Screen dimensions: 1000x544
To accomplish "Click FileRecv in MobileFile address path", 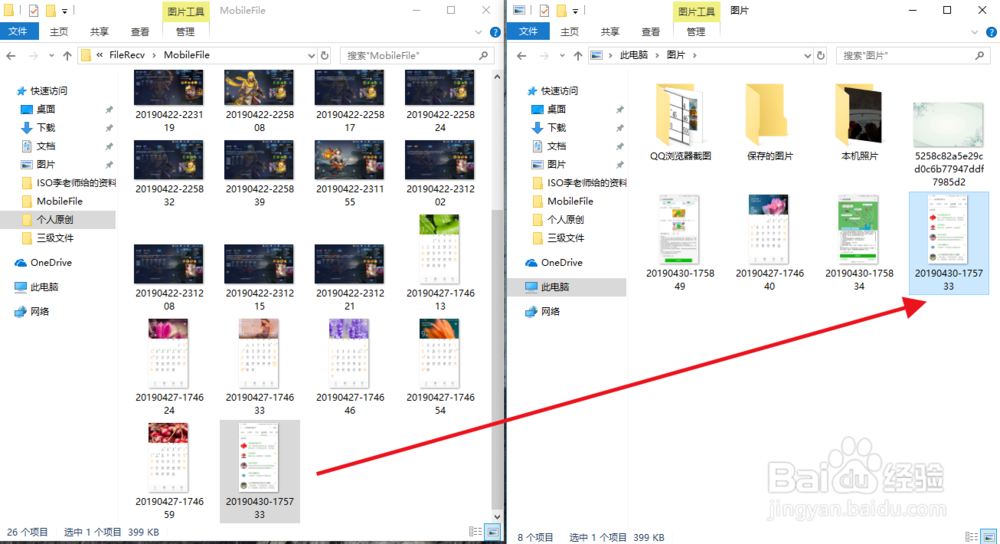I will click(127, 55).
